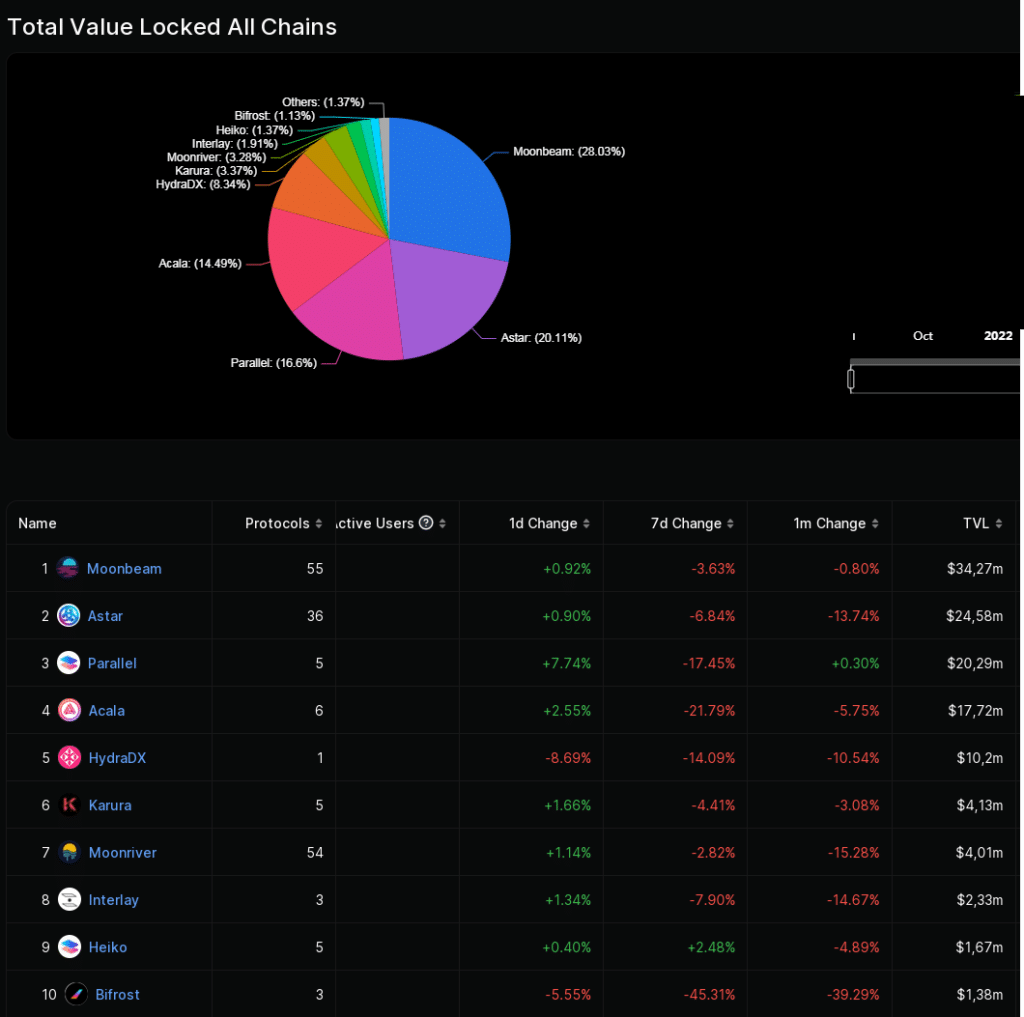The height and width of the screenshot is (1017, 1024).
Task: Click the $4,13m TVL value for Karura
Action: tap(980, 805)
